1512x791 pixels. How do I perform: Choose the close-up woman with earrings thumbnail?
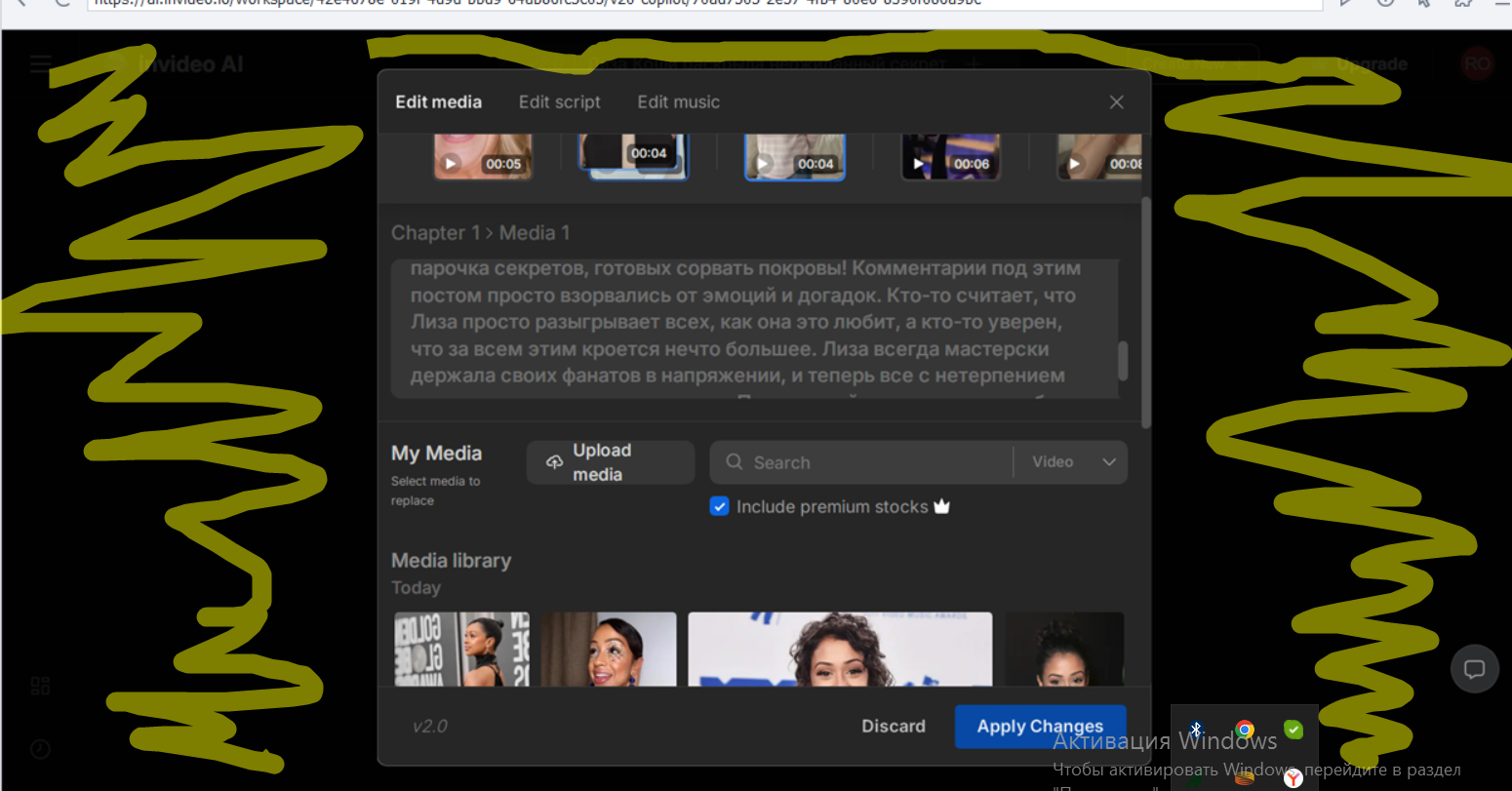[x=609, y=649]
